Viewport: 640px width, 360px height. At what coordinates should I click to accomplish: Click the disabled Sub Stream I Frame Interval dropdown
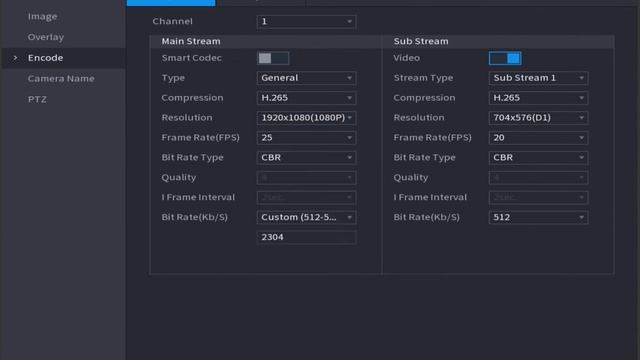coord(538,198)
